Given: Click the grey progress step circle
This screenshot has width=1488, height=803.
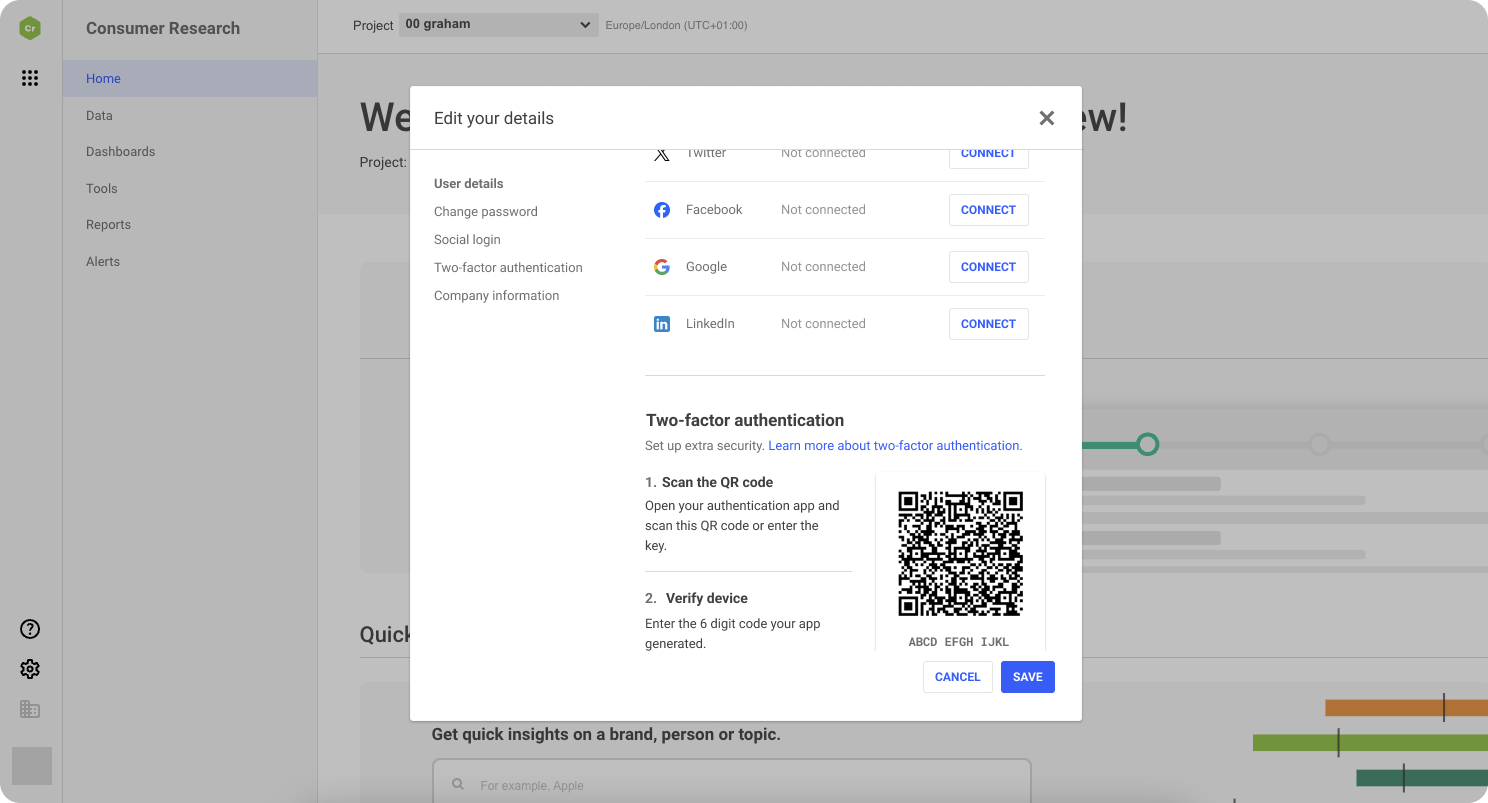Looking at the screenshot, I should pyautogui.click(x=1320, y=444).
